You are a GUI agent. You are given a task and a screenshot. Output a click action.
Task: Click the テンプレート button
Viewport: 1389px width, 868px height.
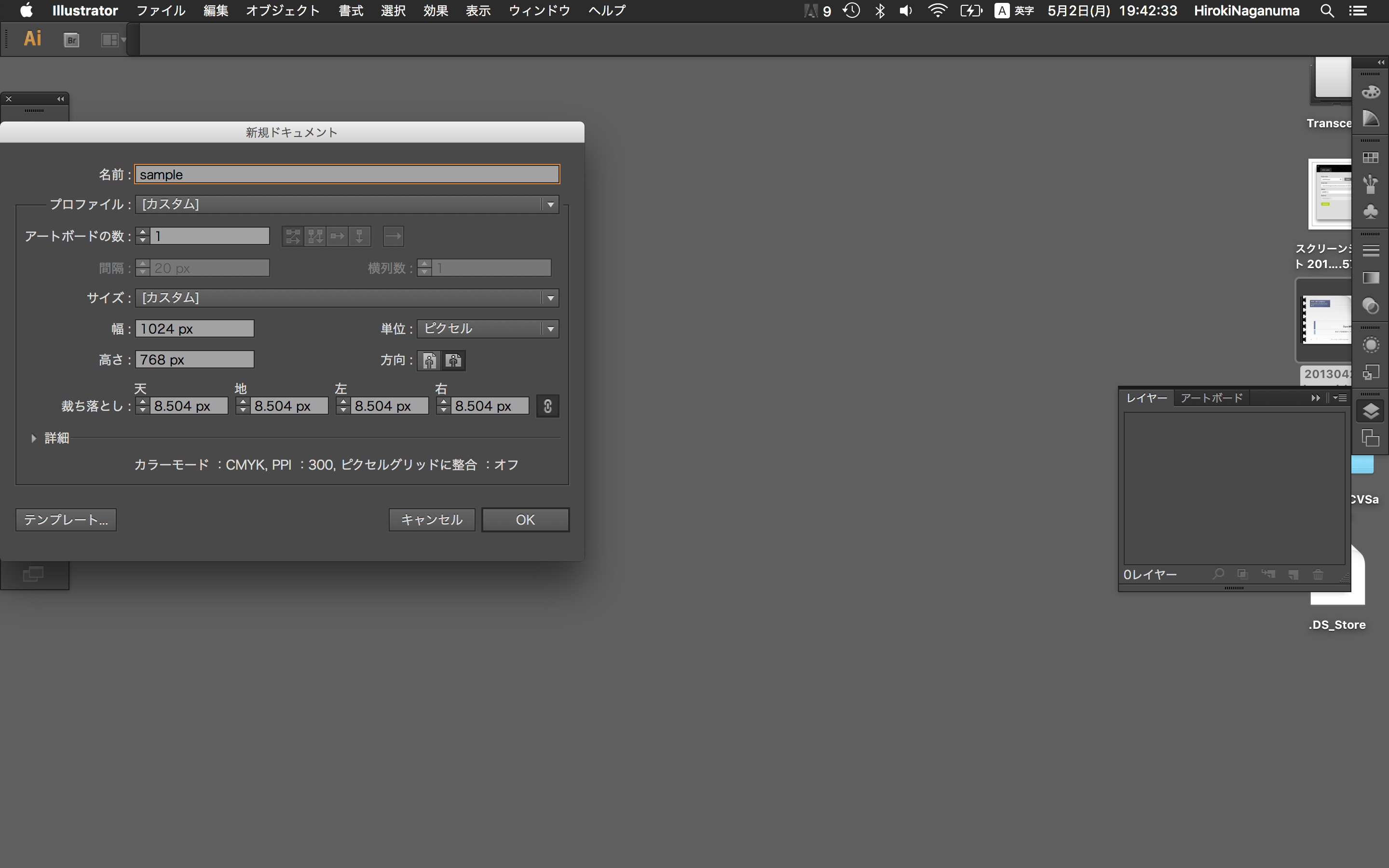66,519
